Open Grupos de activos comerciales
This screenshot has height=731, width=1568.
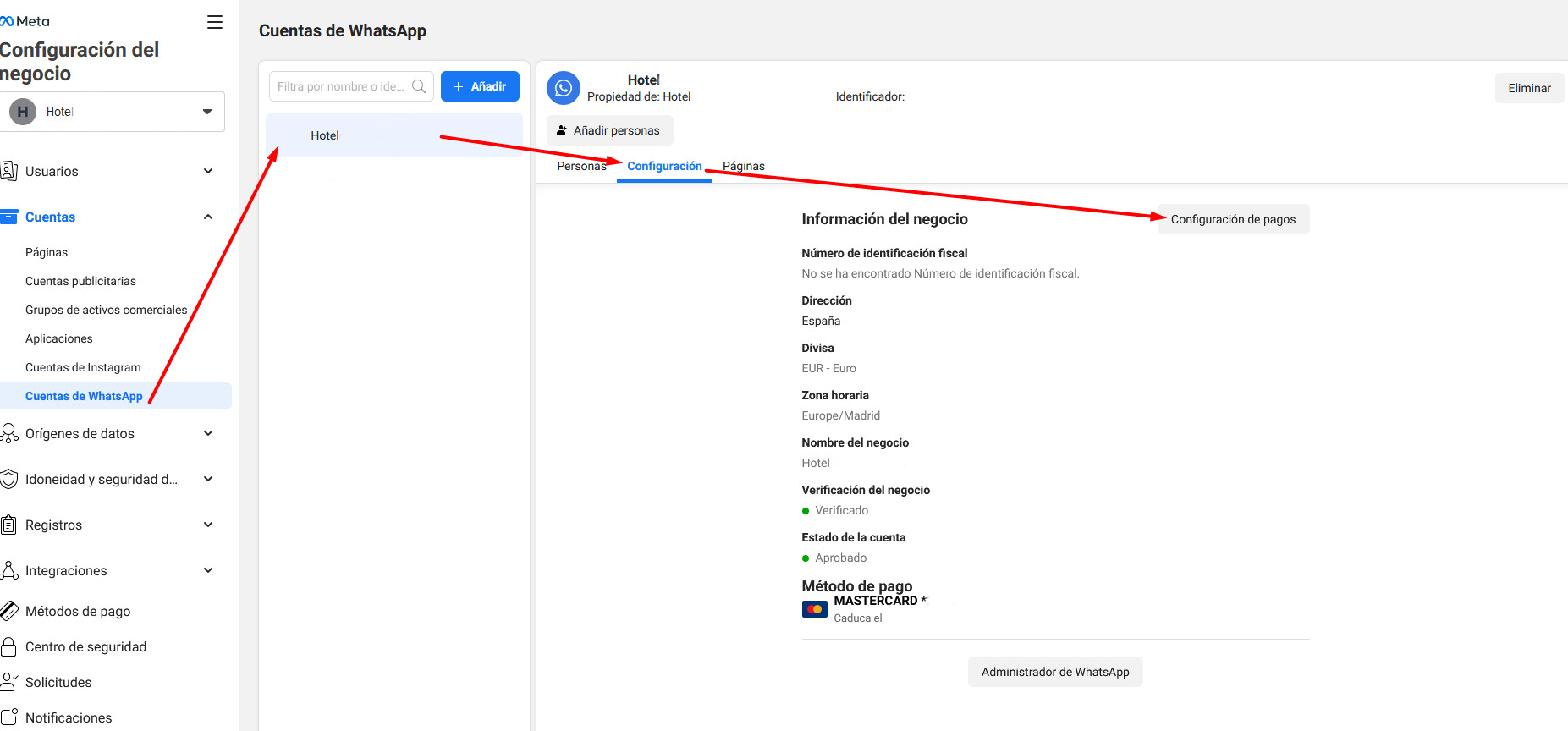pyautogui.click(x=107, y=310)
